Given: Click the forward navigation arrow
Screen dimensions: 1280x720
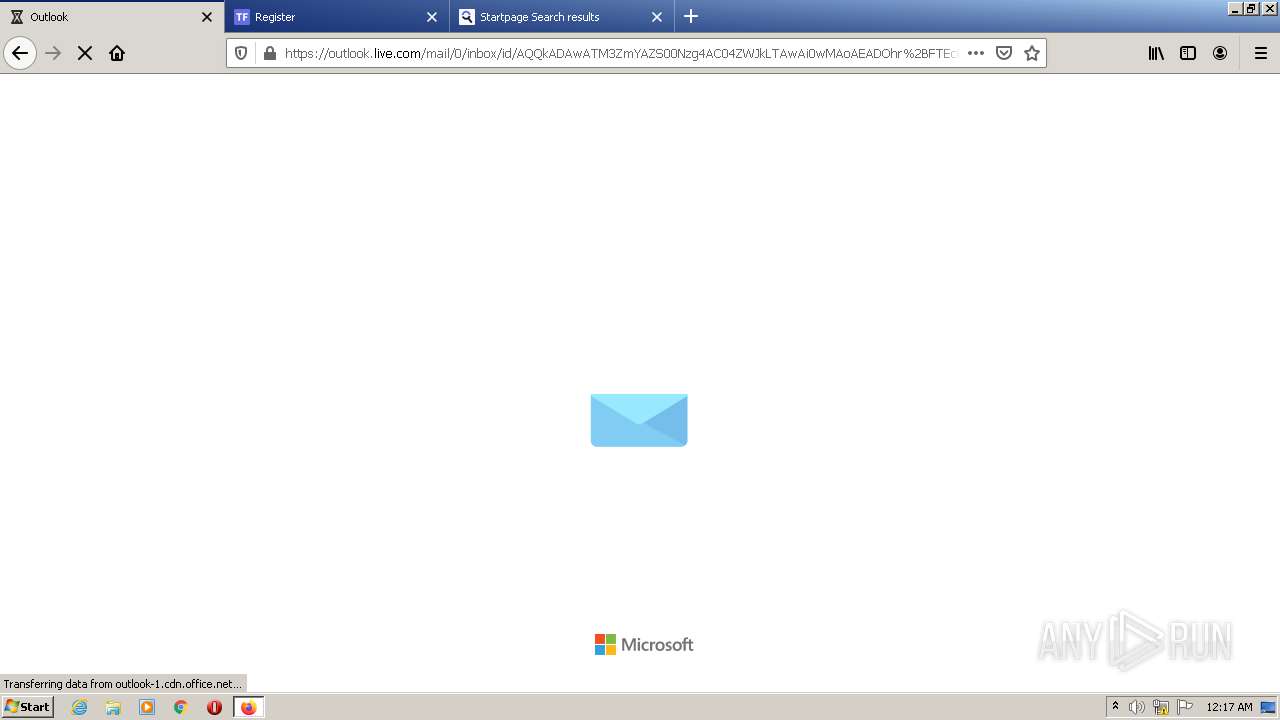Looking at the screenshot, I should pos(53,53).
